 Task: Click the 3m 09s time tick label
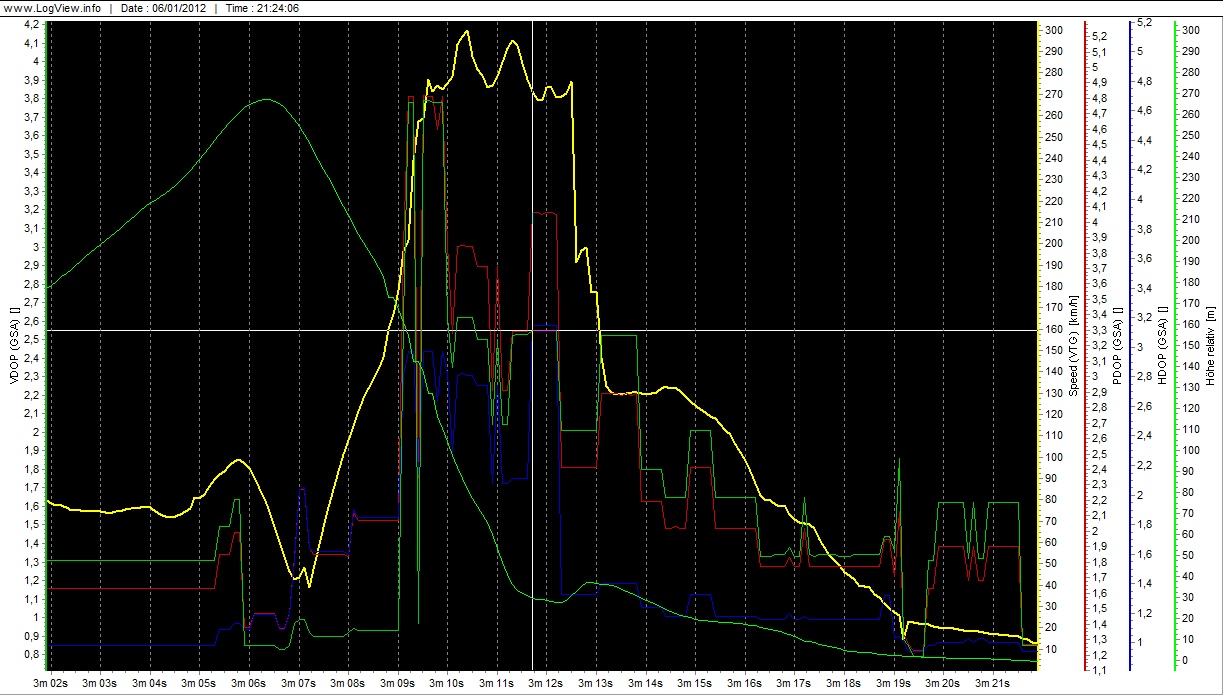click(x=398, y=683)
